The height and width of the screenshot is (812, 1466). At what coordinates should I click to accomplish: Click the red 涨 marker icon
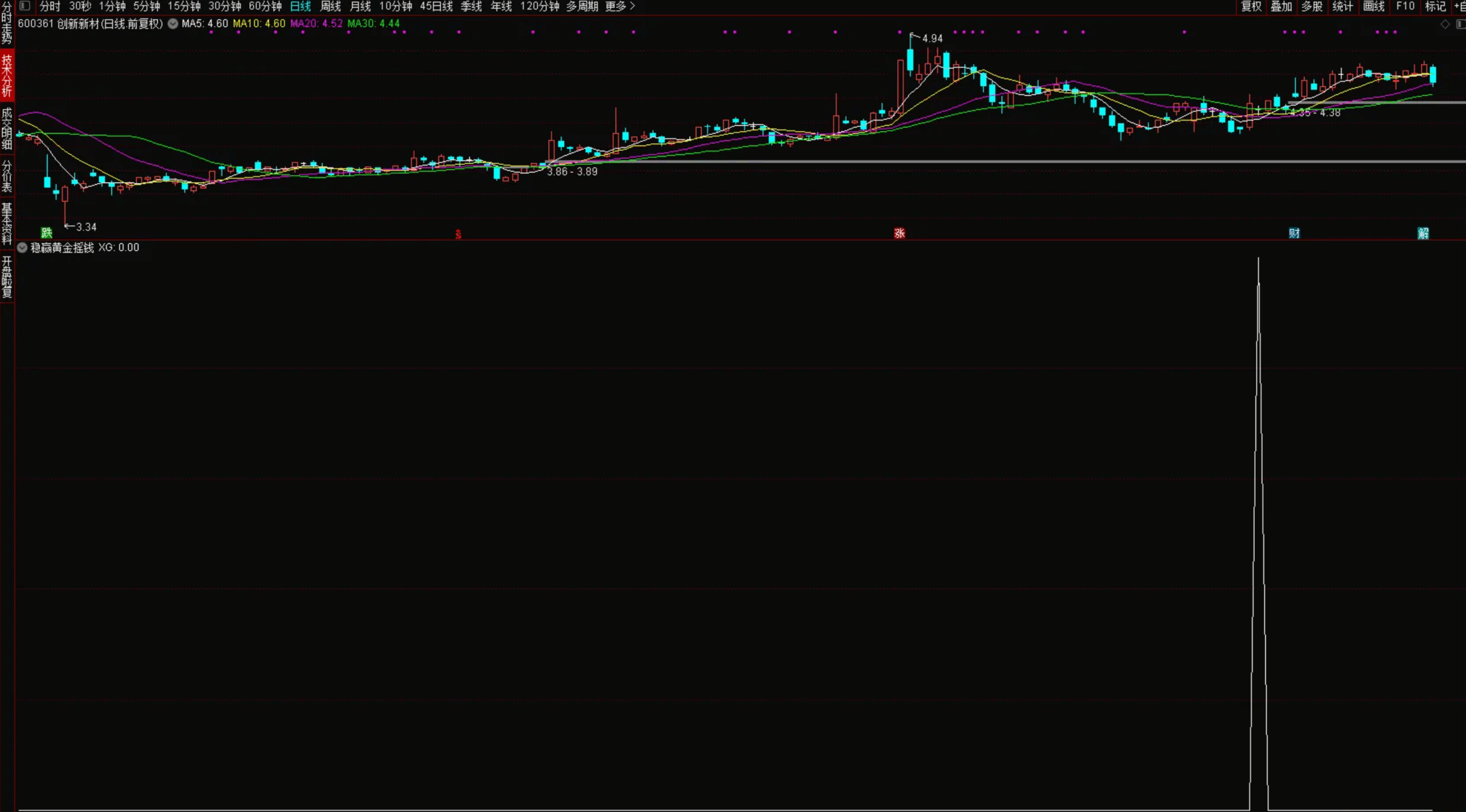click(x=899, y=233)
